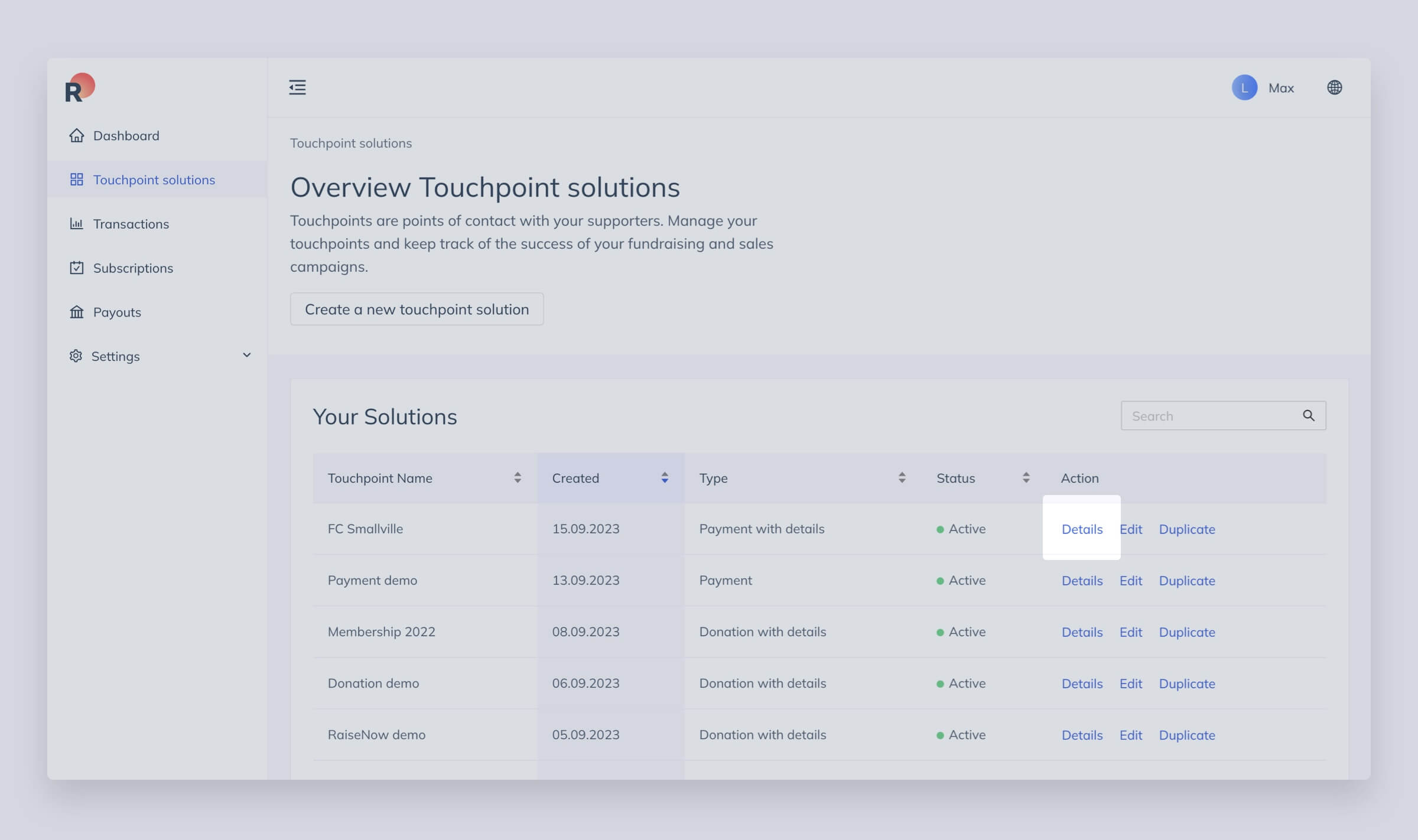Image resolution: width=1418 pixels, height=840 pixels.
Task: Click the search magnifier icon
Action: (x=1309, y=416)
